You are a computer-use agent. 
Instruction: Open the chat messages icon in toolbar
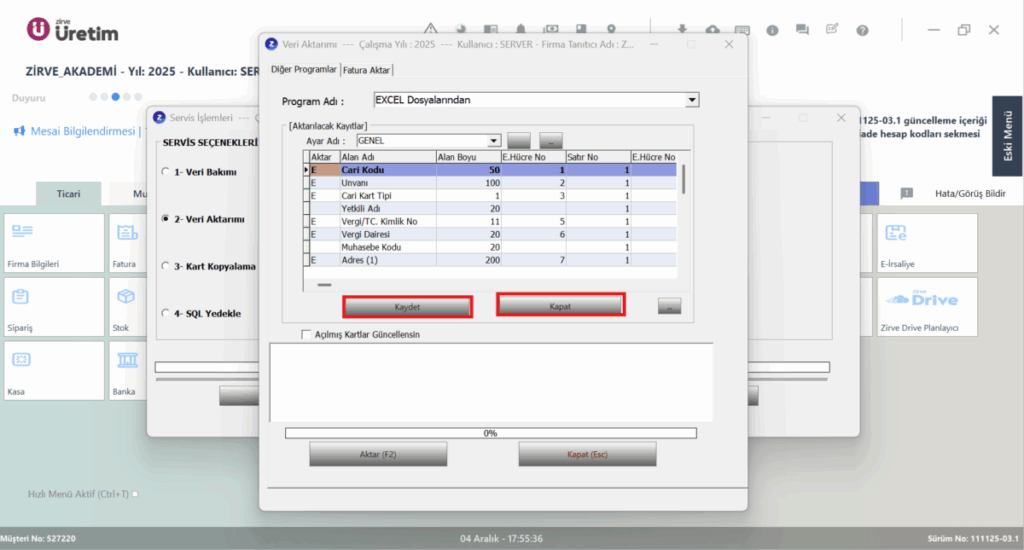pyautogui.click(x=802, y=30)
